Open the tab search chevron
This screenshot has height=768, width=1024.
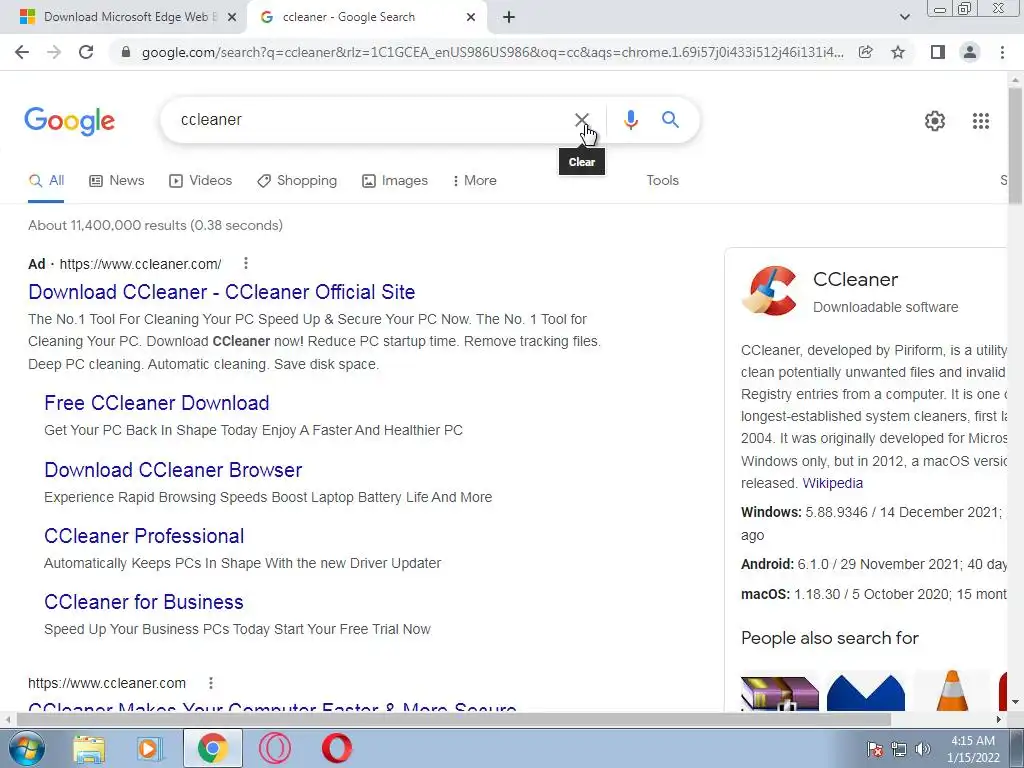904,17
